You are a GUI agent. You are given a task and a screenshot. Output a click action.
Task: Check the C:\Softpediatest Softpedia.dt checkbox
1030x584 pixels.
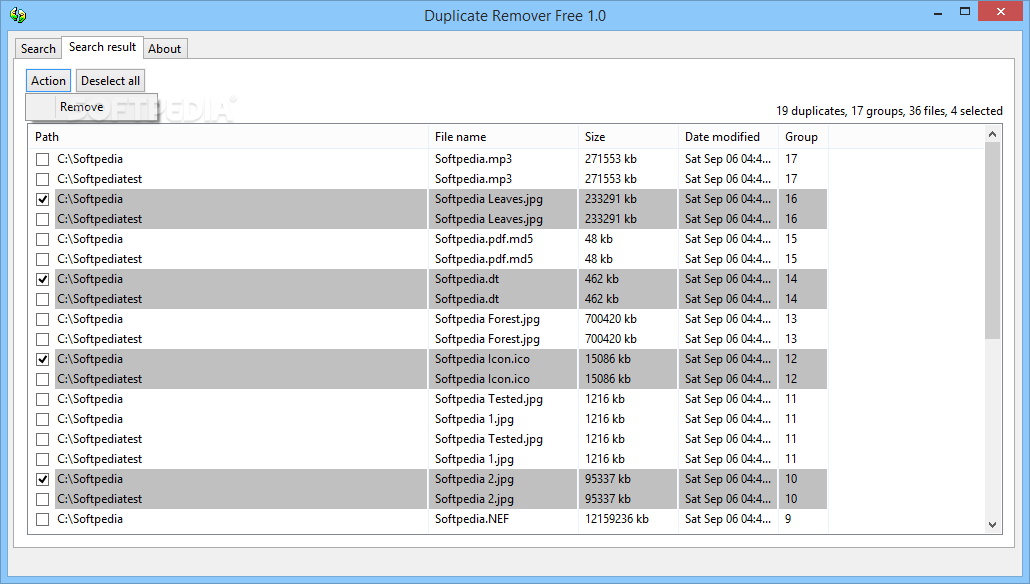point(43,300)
